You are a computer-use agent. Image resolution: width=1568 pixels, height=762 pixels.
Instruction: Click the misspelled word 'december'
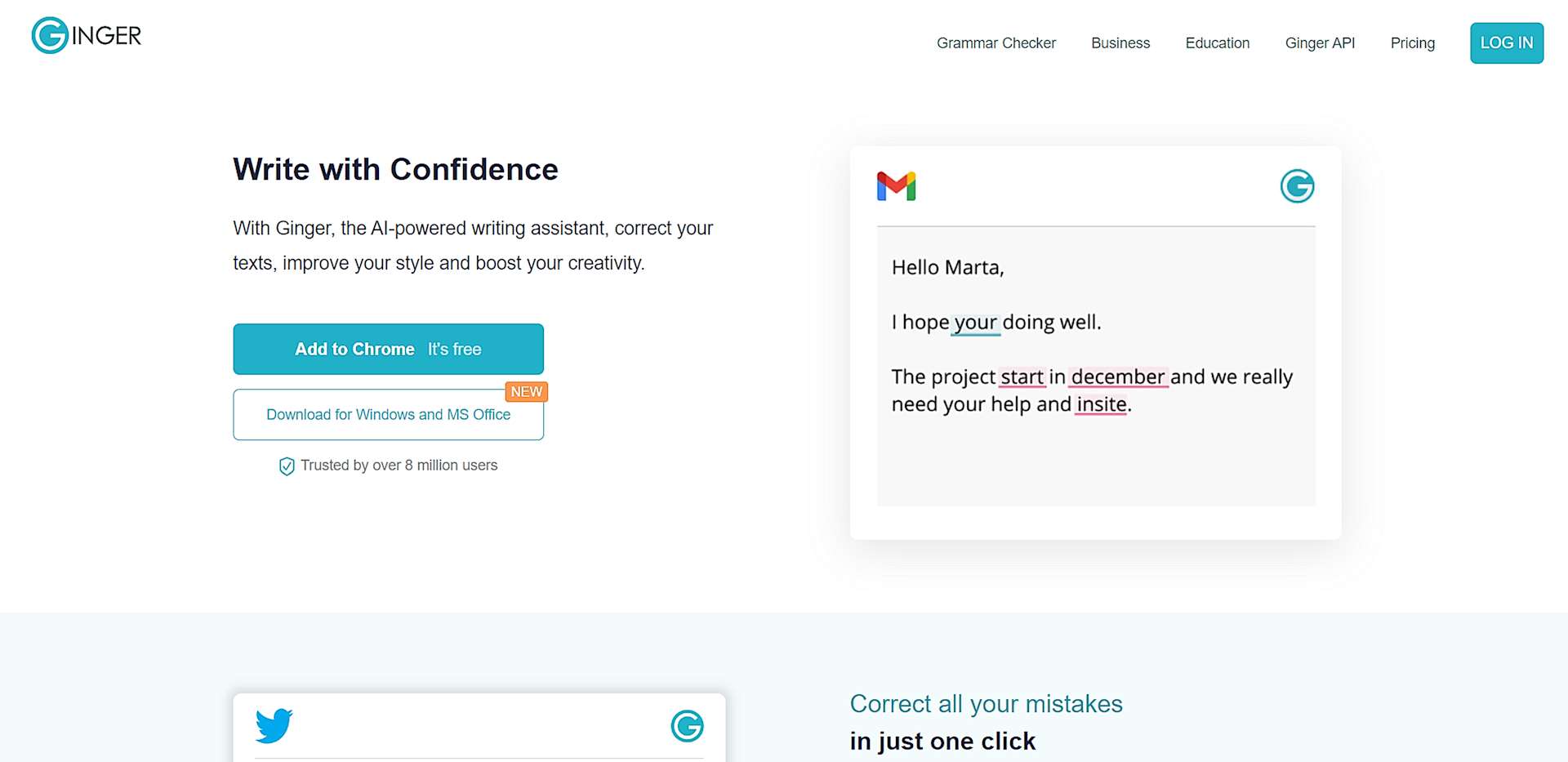(x=1117, y=377)
